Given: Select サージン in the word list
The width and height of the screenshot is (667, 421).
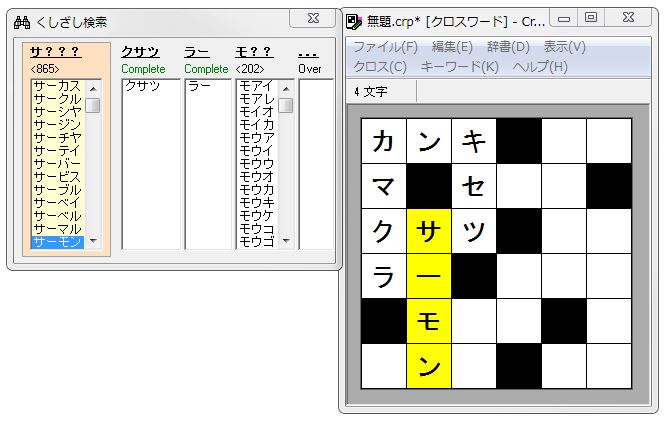Looking at the screenshot, I should pos(57,125).
